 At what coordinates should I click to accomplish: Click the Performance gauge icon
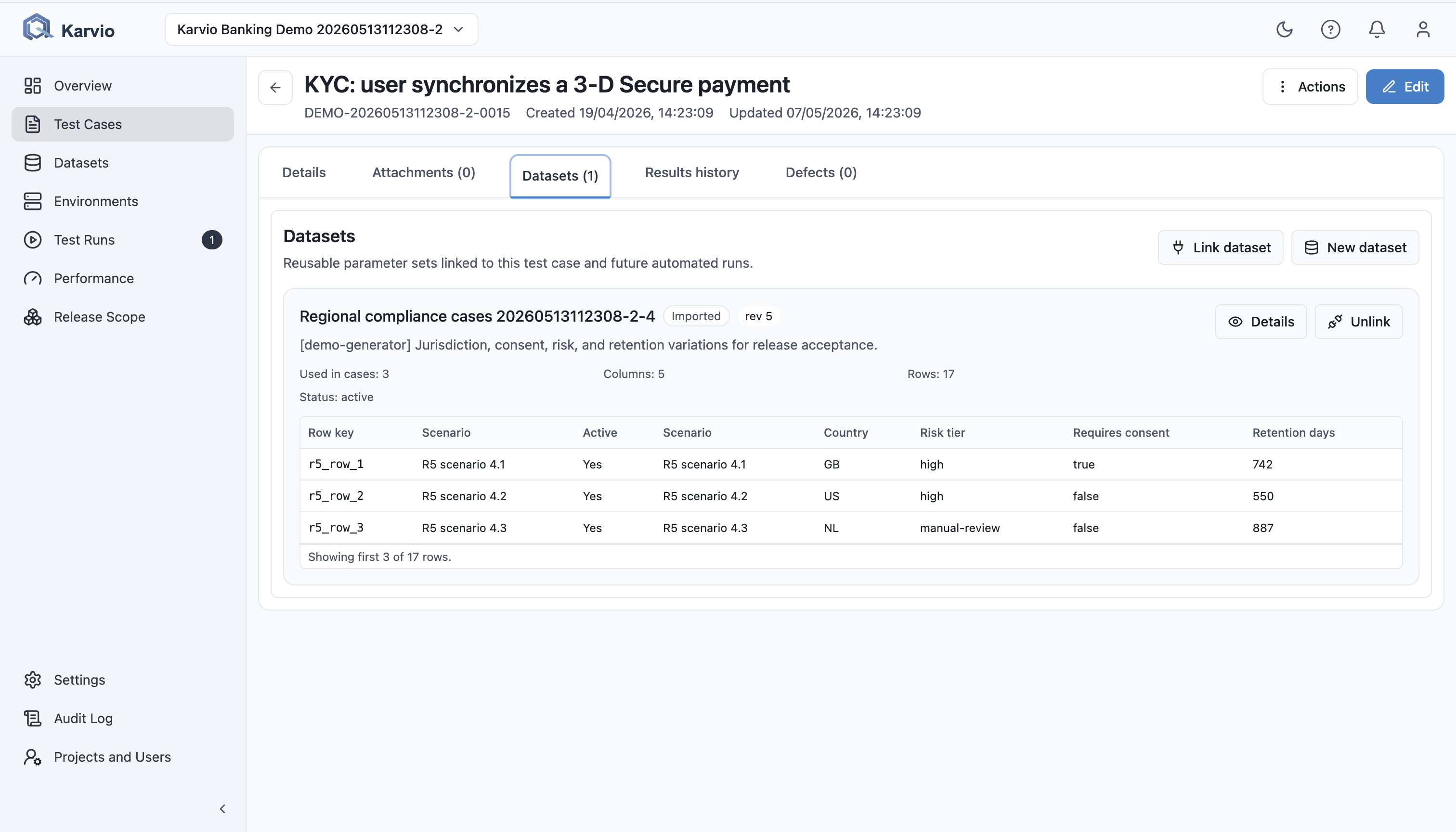click(x=33, y=278)
